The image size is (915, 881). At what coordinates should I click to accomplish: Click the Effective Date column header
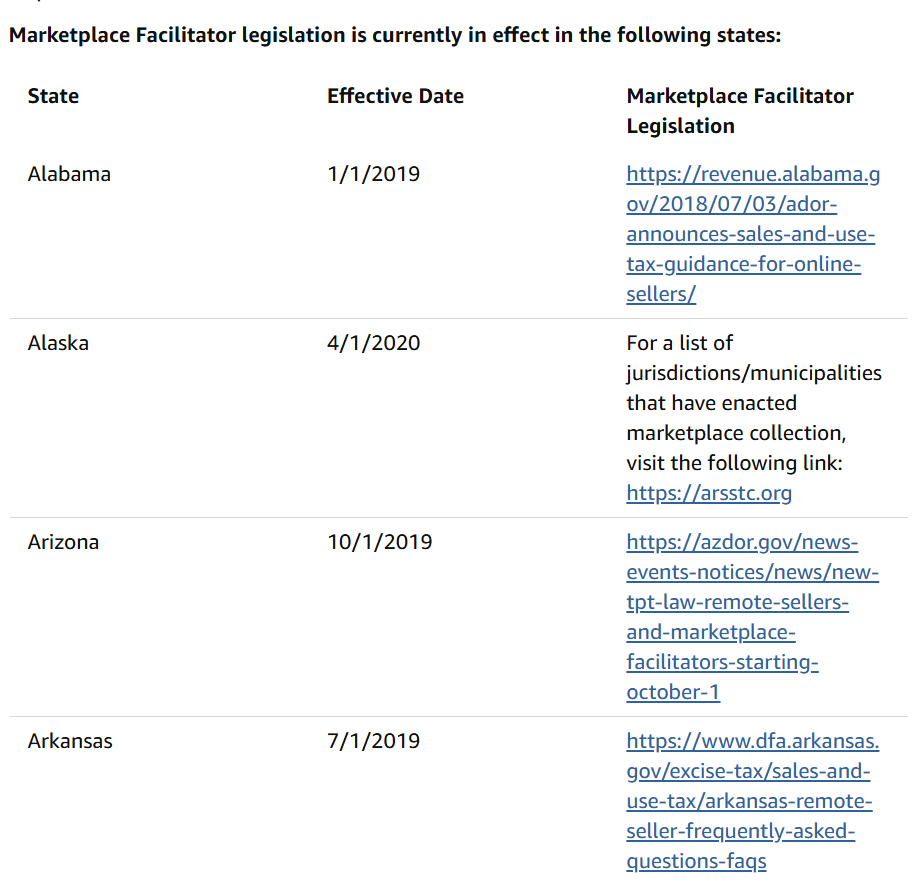tap(395, 96)
